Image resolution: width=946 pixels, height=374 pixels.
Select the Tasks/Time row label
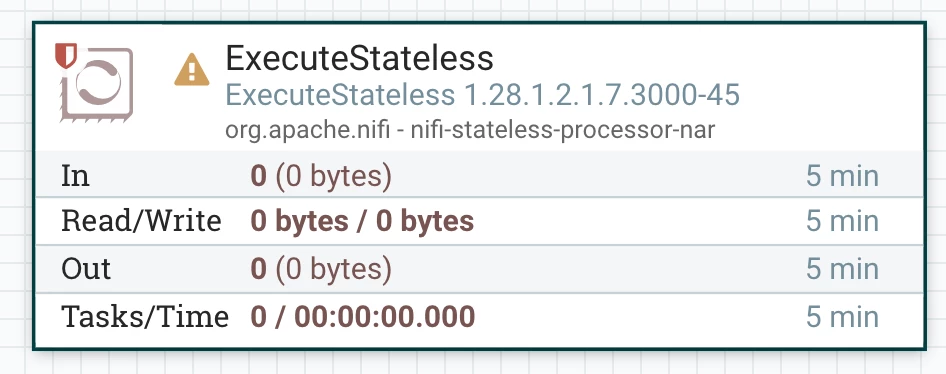click(x=145, y=317)
